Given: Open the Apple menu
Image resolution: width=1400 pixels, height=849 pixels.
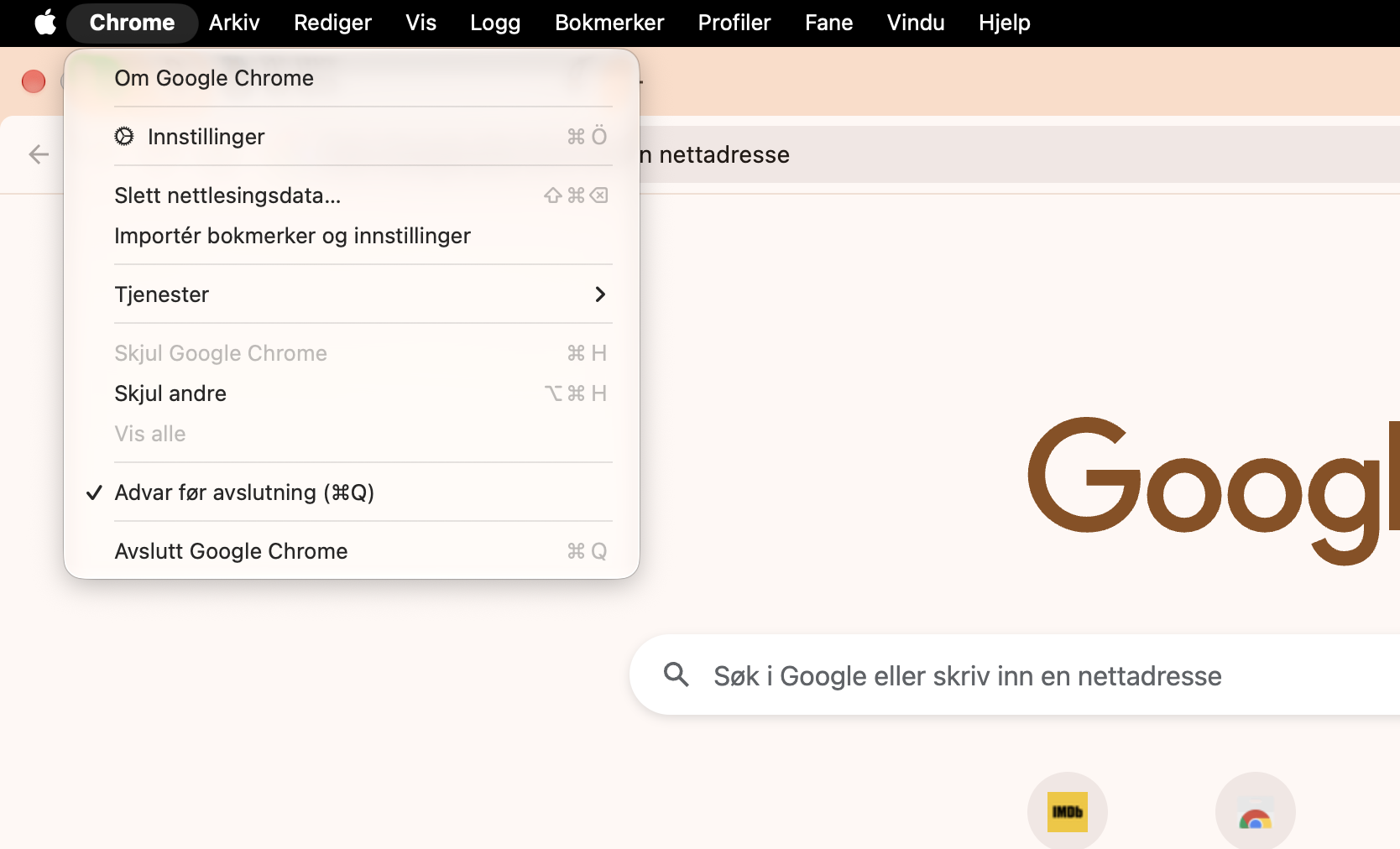Looking at the screenshot, I should (x=45, y=23).
